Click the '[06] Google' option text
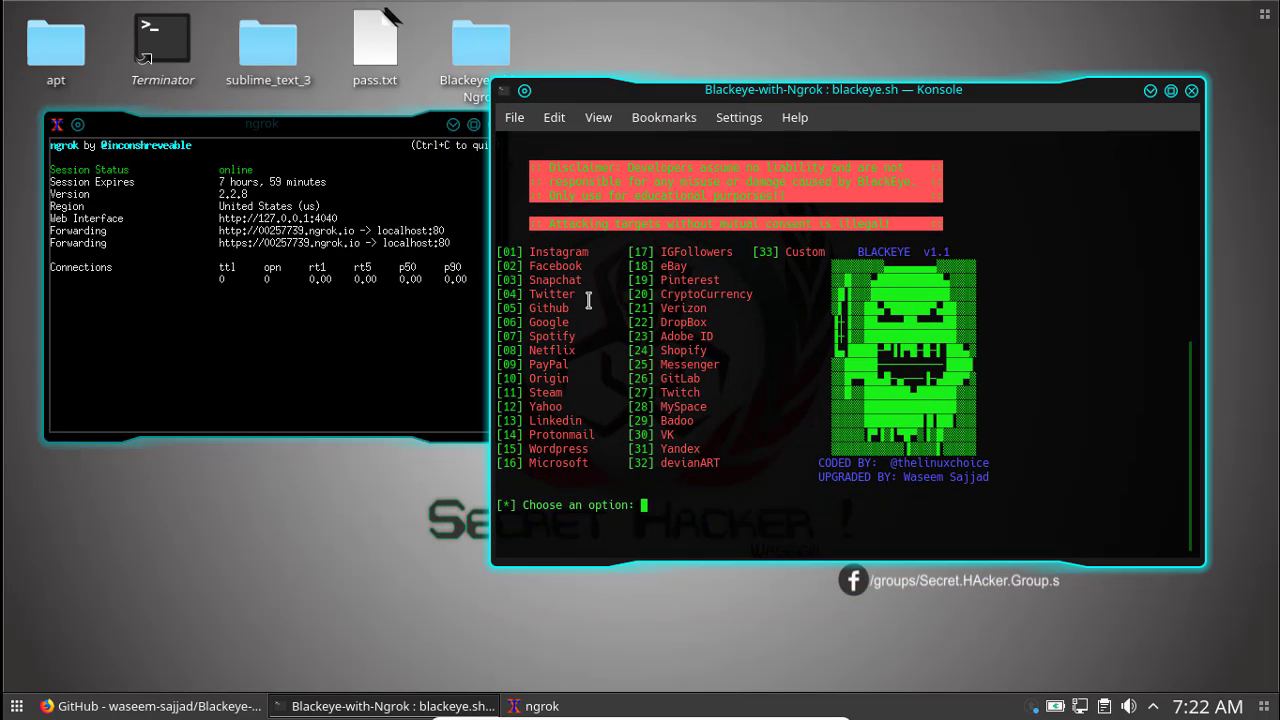The image size is (1280, 720). click(x=533, y=322)
